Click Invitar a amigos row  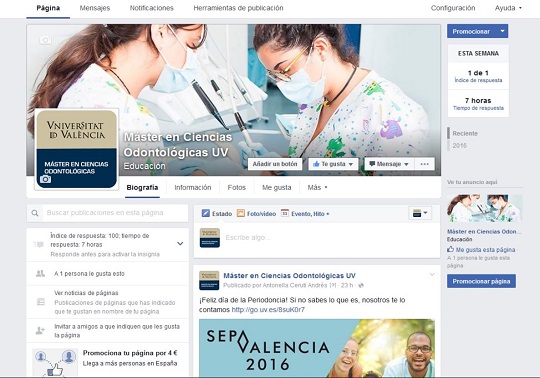pyautogui.click(x=107, y=330)
